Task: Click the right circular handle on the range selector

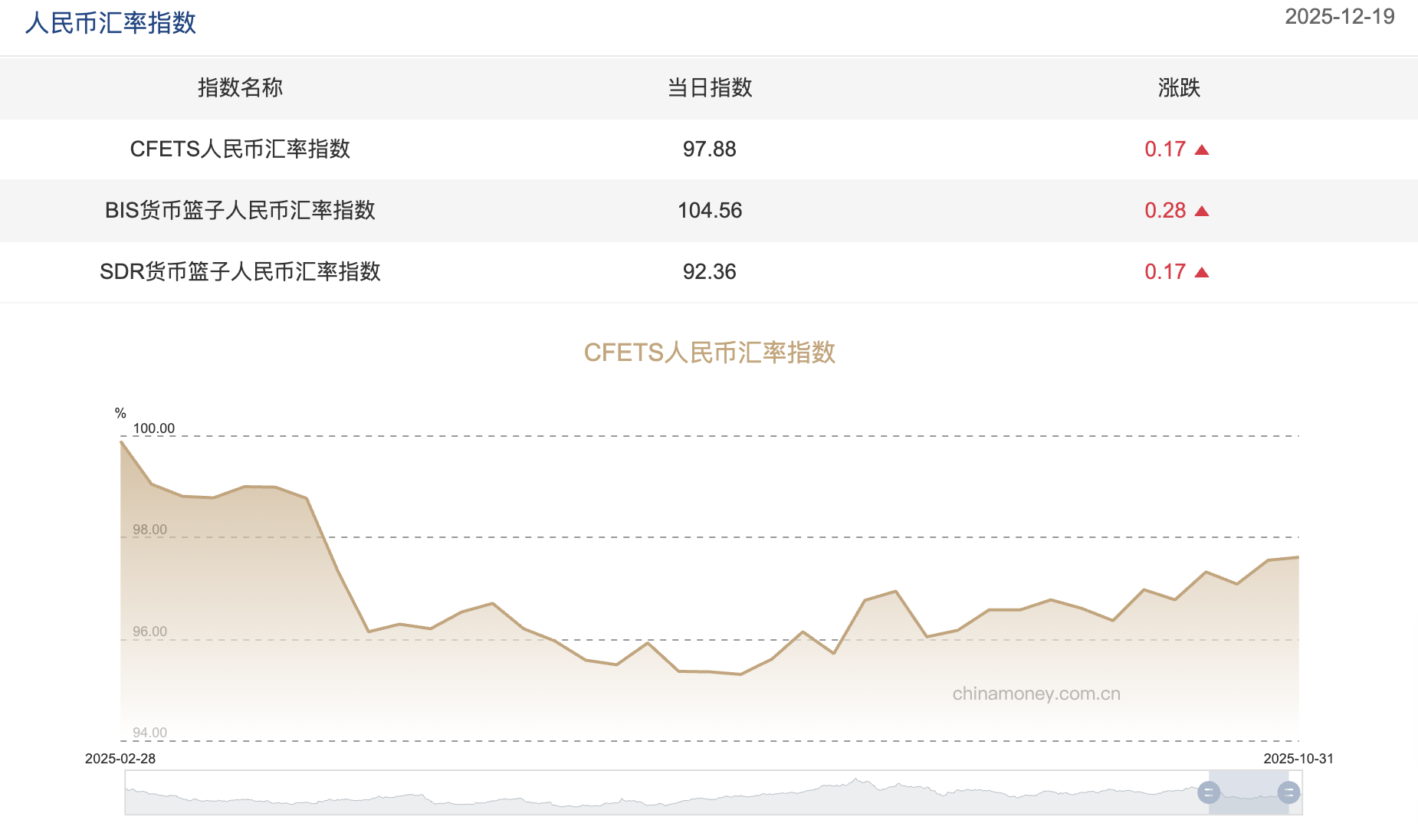Action: (1289, 794)
